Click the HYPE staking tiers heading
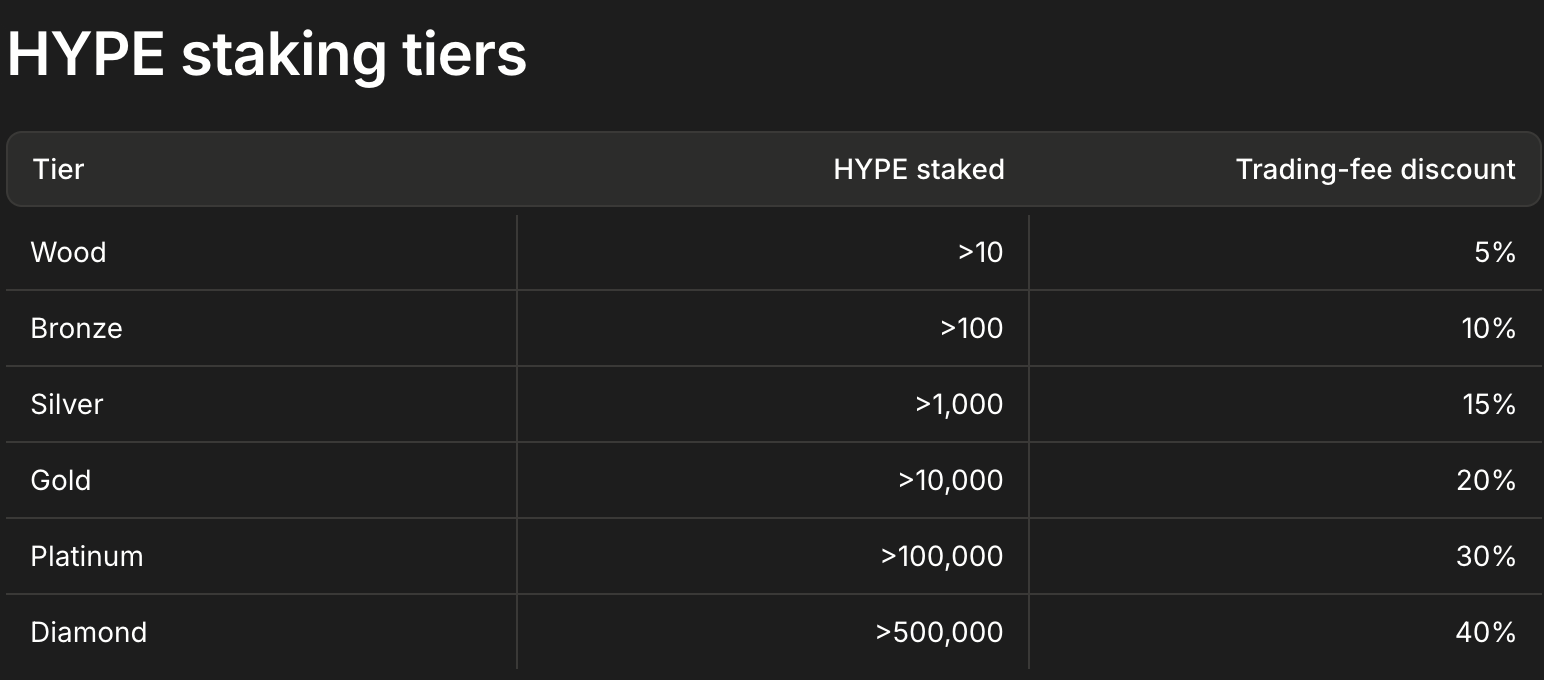This screenshot has width=1544, height=680. click(267, 54)
